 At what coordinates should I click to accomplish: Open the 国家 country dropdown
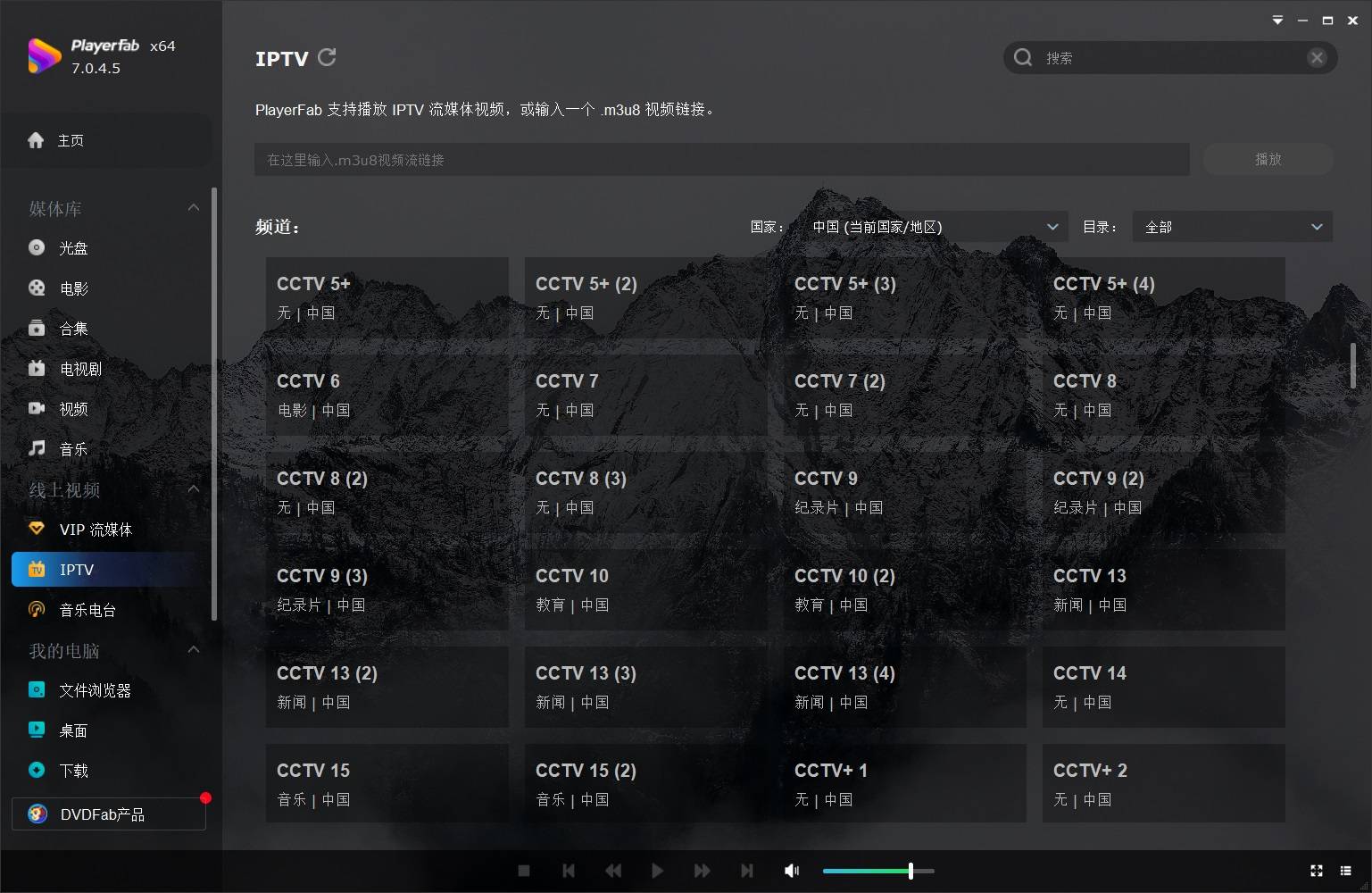pos(934,227)
